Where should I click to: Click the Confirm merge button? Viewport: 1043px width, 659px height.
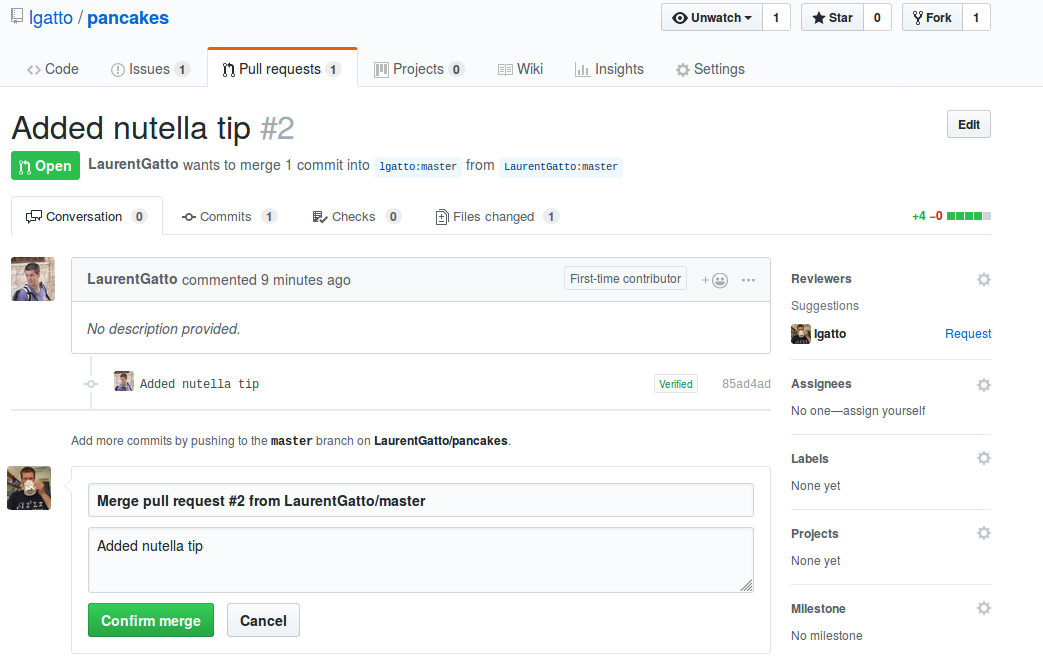click(150, 620)
